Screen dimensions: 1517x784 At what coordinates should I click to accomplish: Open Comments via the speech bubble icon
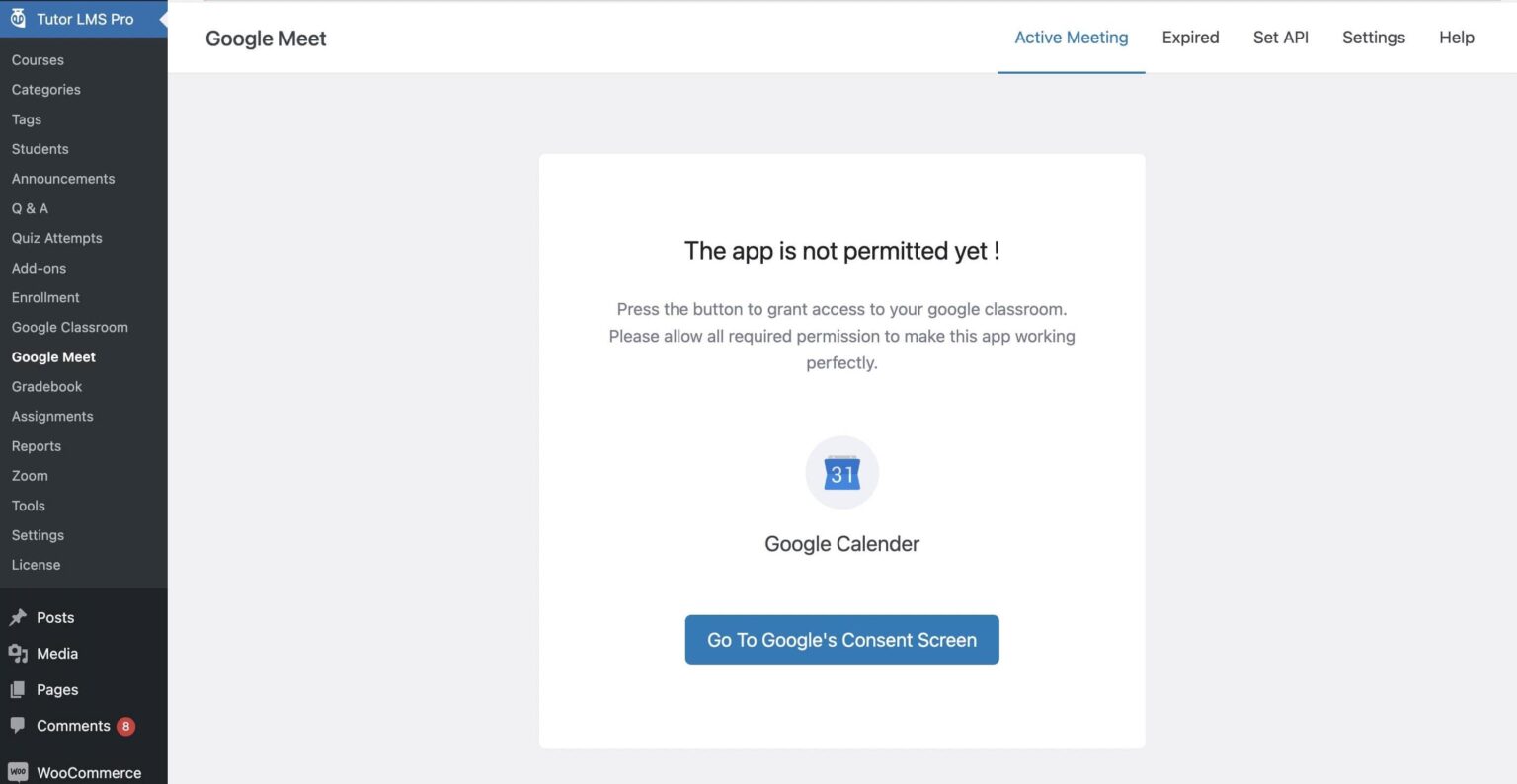tap(19, 725)
